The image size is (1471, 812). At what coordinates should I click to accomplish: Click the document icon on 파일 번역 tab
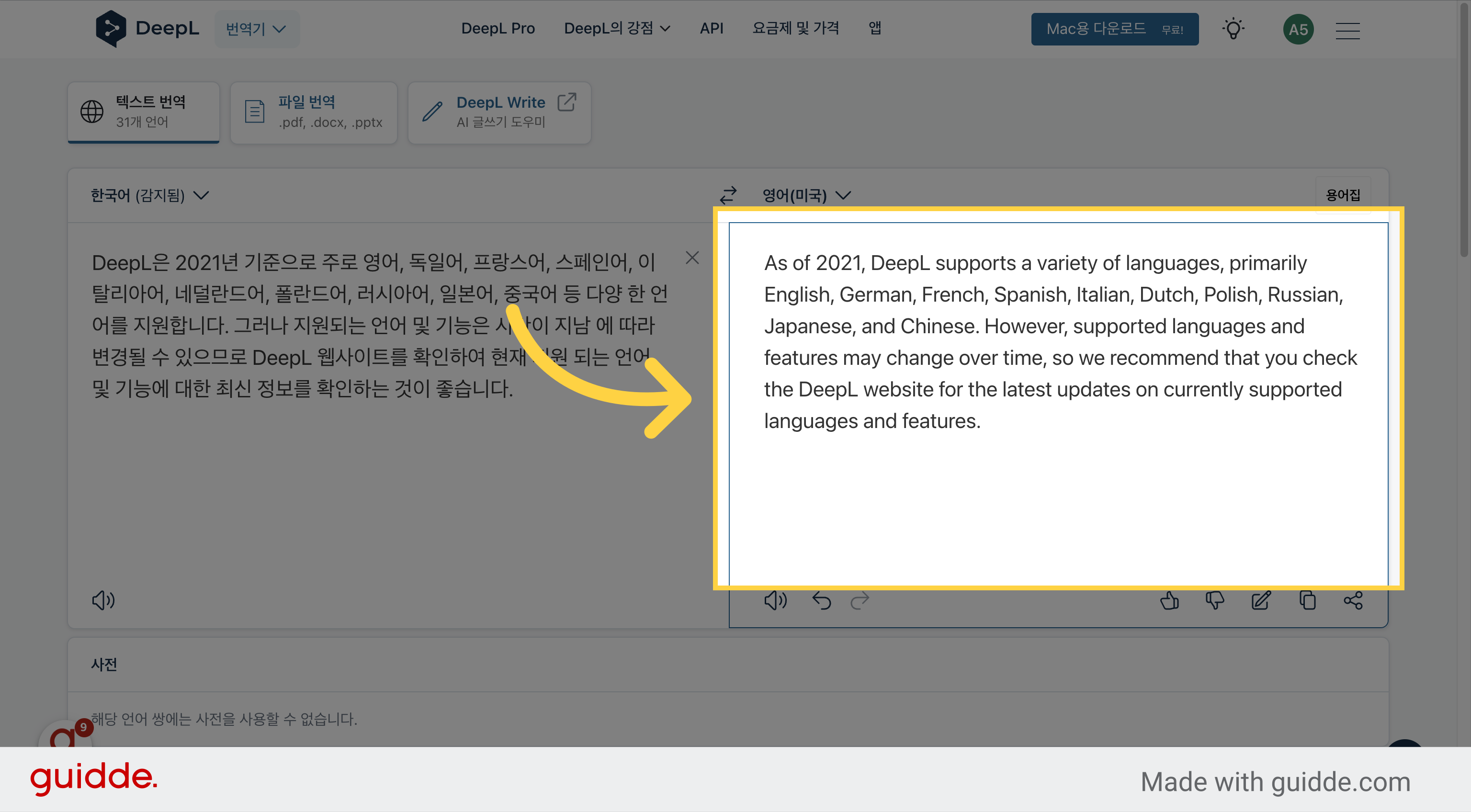(254, 112)
